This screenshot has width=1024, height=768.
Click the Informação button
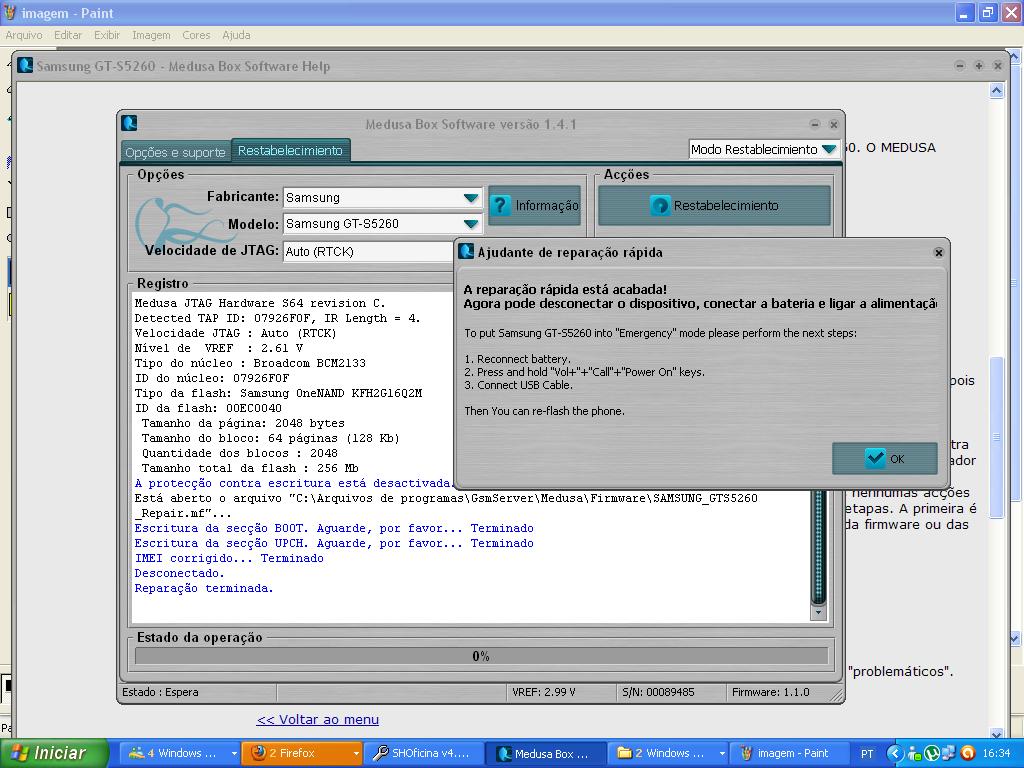(534, 205)
